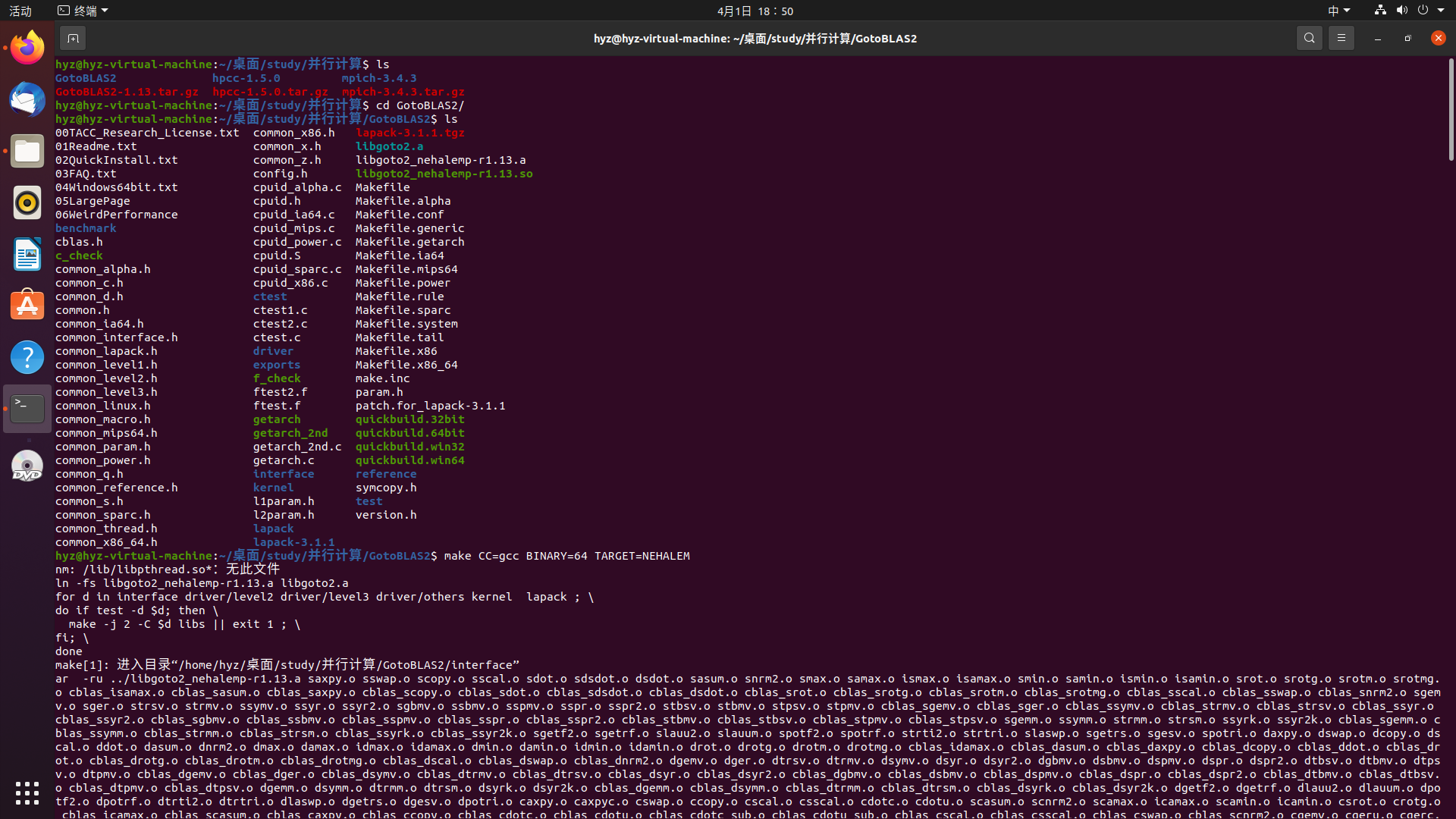The image size is (1456, 819).
Task: Click the network status icon
Action: 1380,11
